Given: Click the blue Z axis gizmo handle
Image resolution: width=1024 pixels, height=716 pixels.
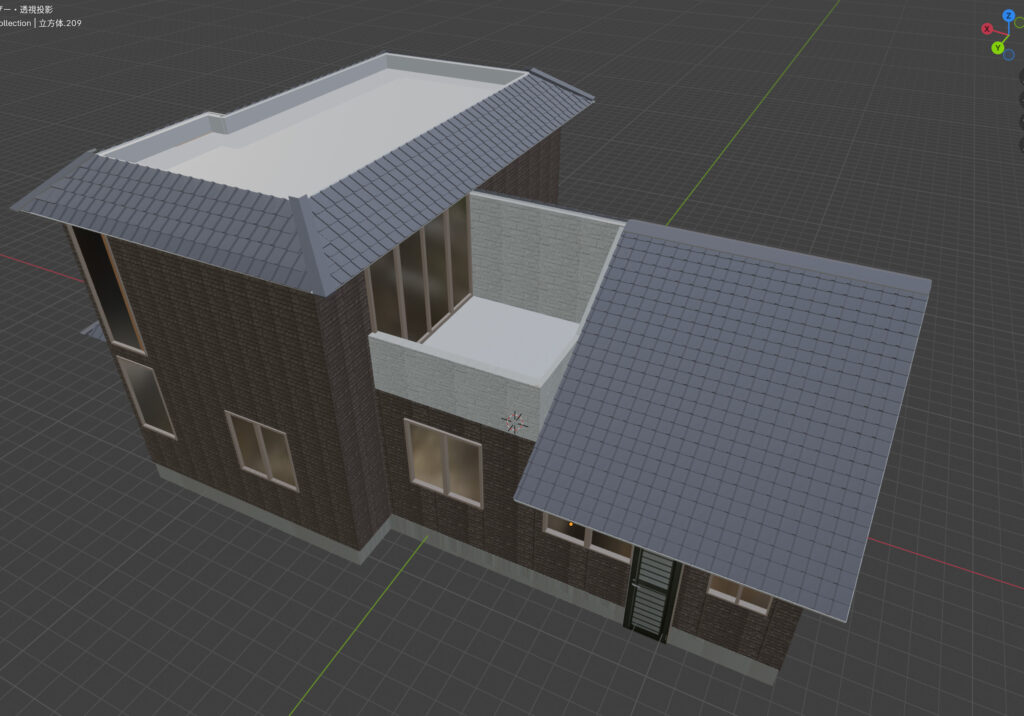Looking at the screenshot, I should point(1008,16).
